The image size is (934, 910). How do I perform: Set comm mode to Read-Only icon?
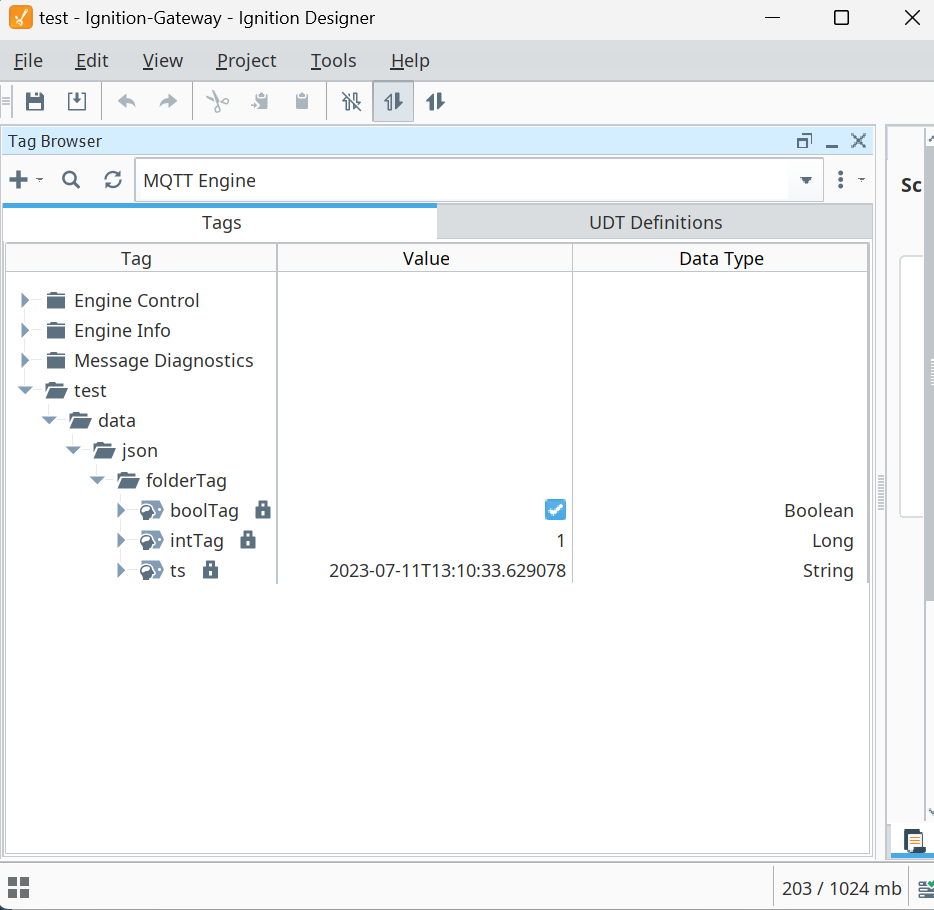pos(393,101)
